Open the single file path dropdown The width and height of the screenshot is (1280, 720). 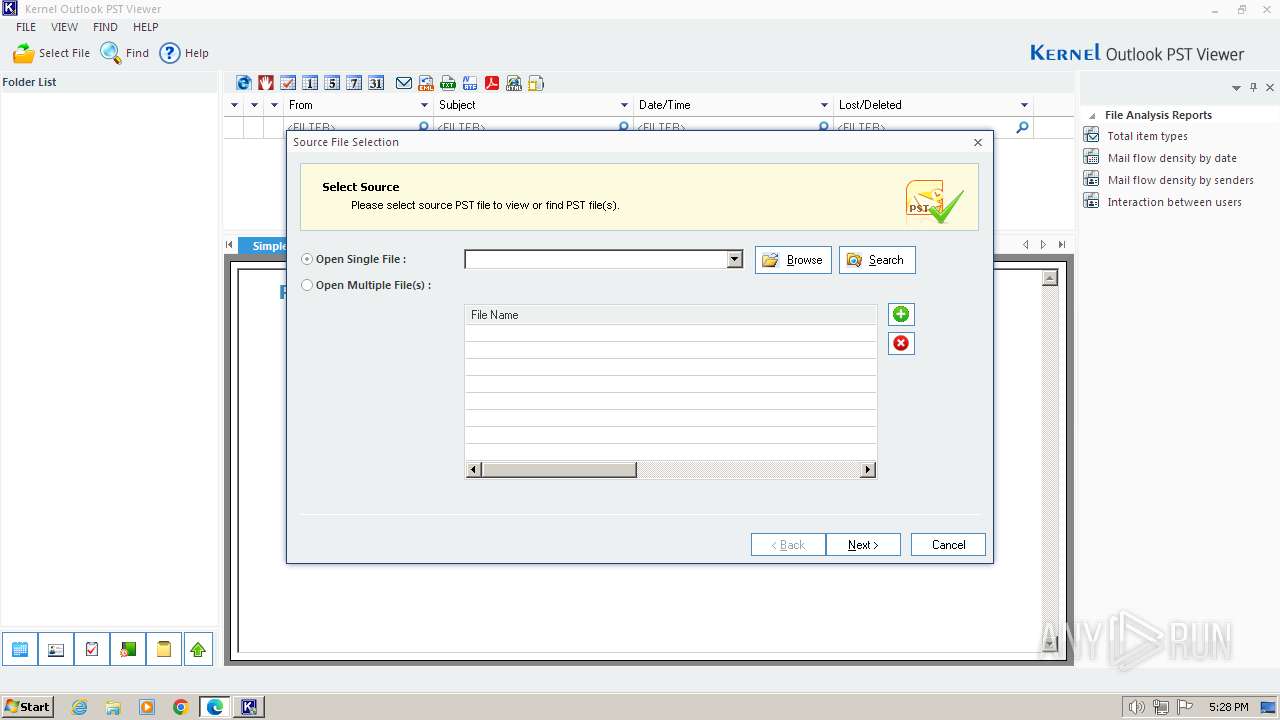(735, 260)
